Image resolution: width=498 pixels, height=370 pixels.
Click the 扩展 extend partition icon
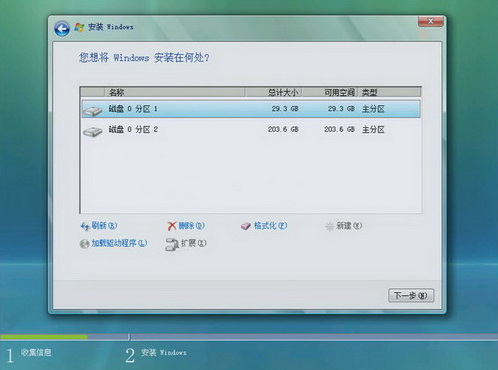click(x=172, y=244)
